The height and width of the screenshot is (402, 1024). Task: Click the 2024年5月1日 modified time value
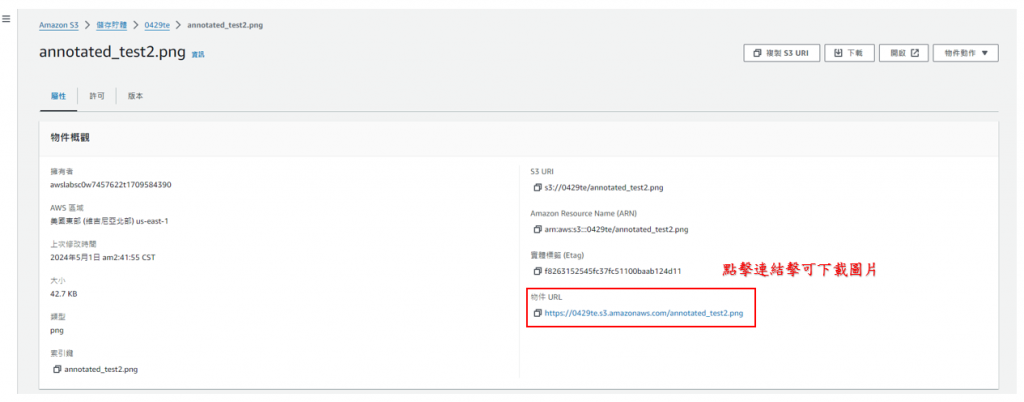click(103, 257)
